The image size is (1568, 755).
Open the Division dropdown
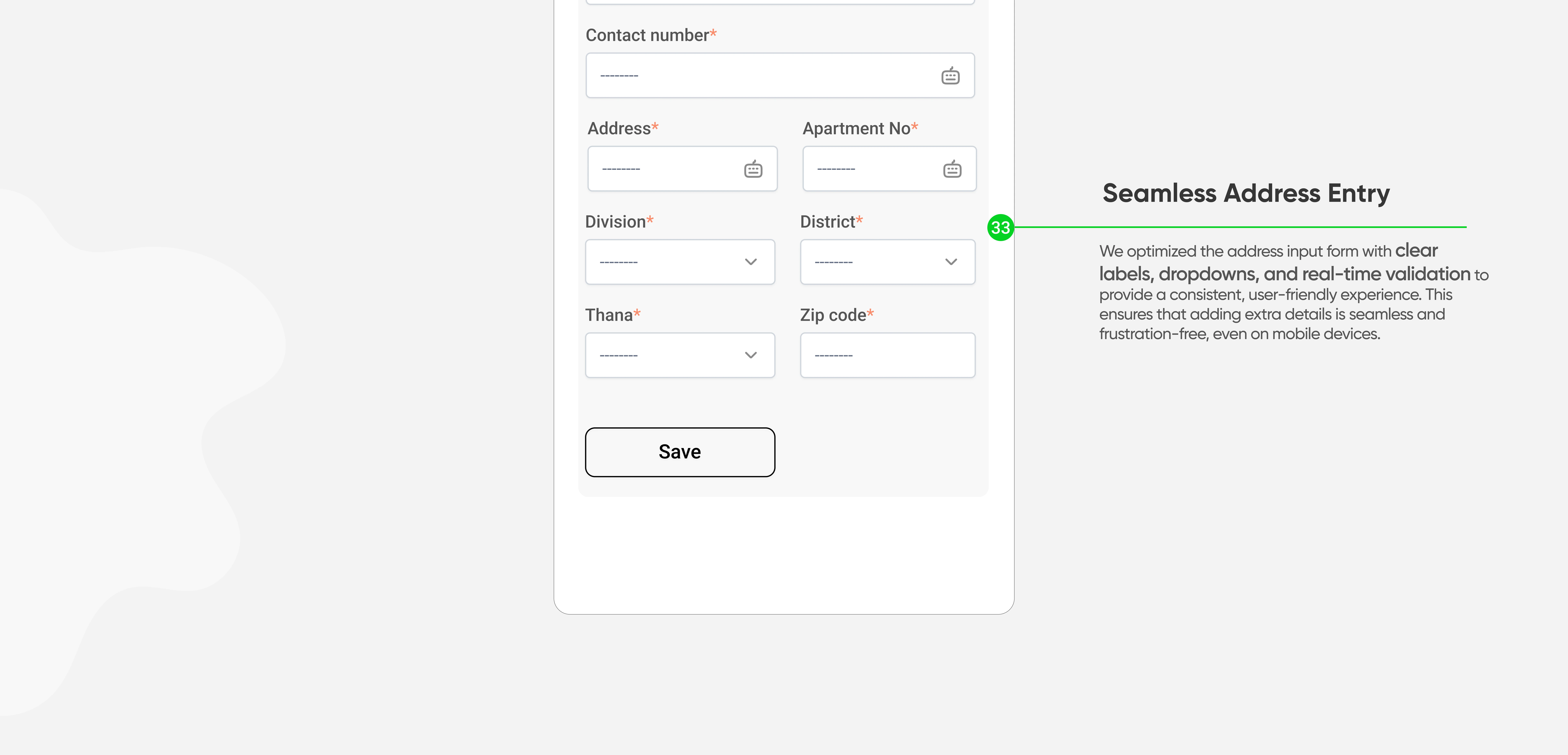pyautogui.click(x=679, y=262)
